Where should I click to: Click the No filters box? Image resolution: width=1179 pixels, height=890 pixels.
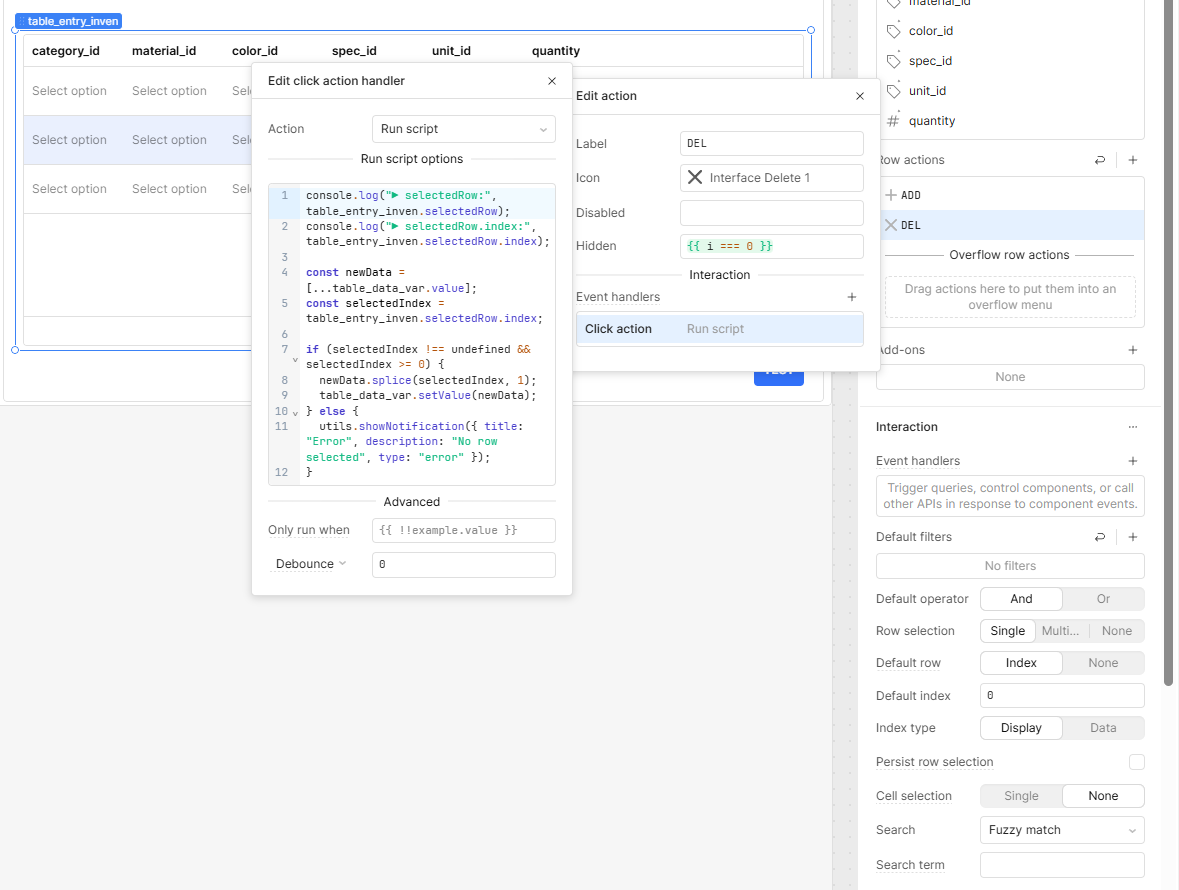[x=1010, y=566]
